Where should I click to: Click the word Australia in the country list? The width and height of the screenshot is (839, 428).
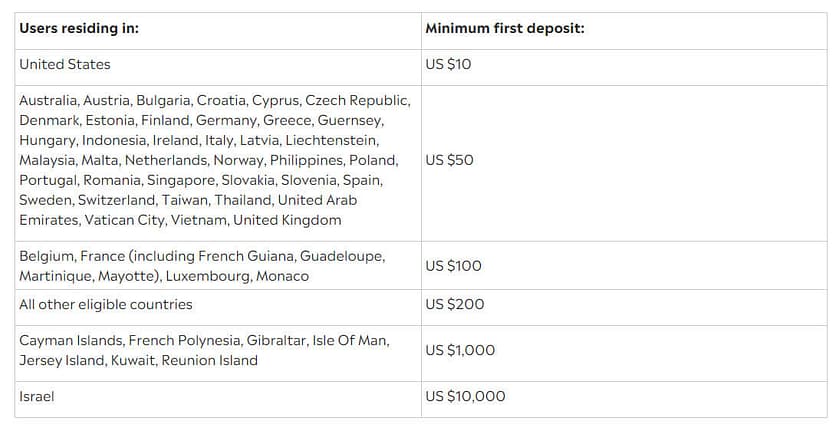point(47,101)
